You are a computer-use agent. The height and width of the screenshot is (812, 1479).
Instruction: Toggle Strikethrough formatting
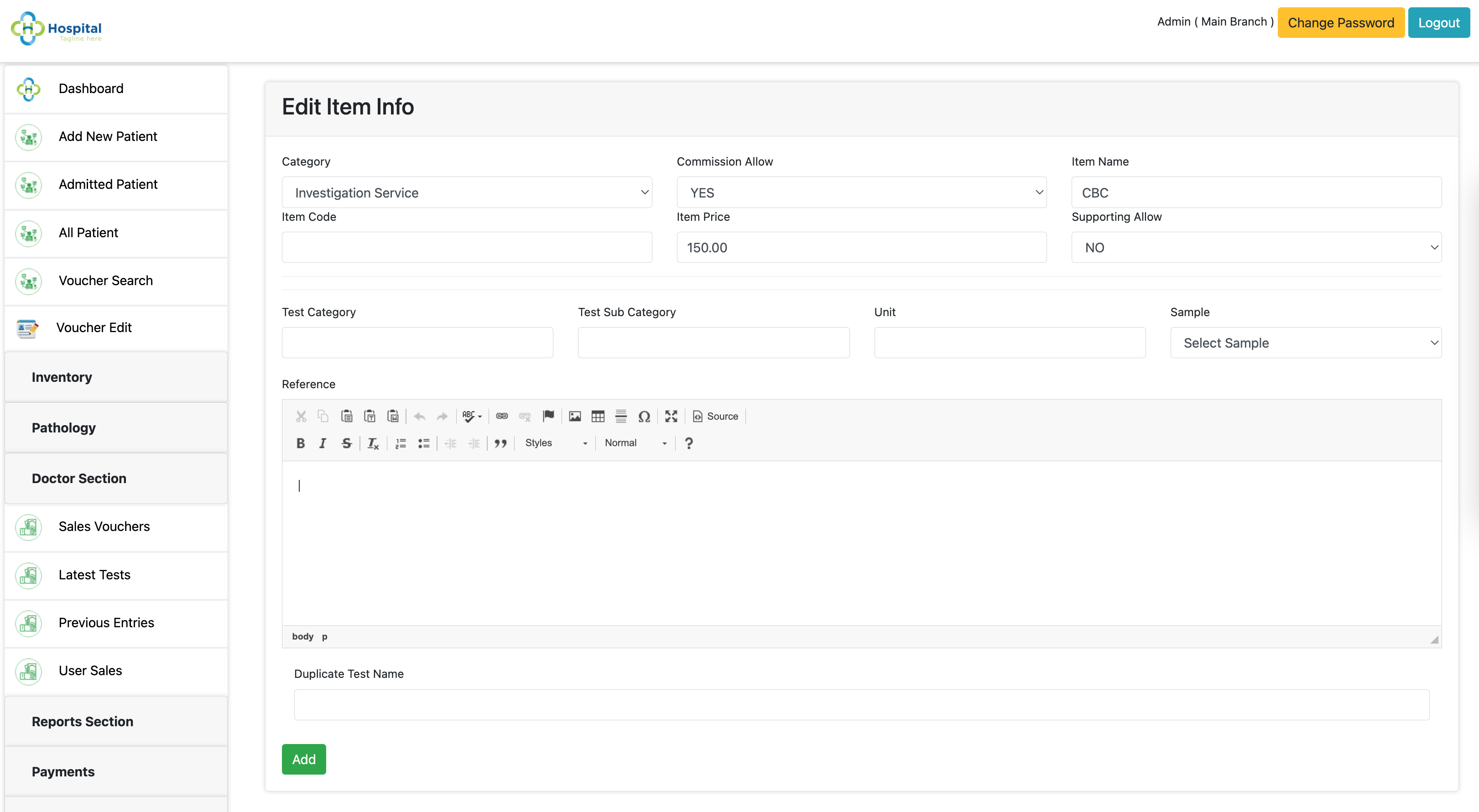coord(346,443)
